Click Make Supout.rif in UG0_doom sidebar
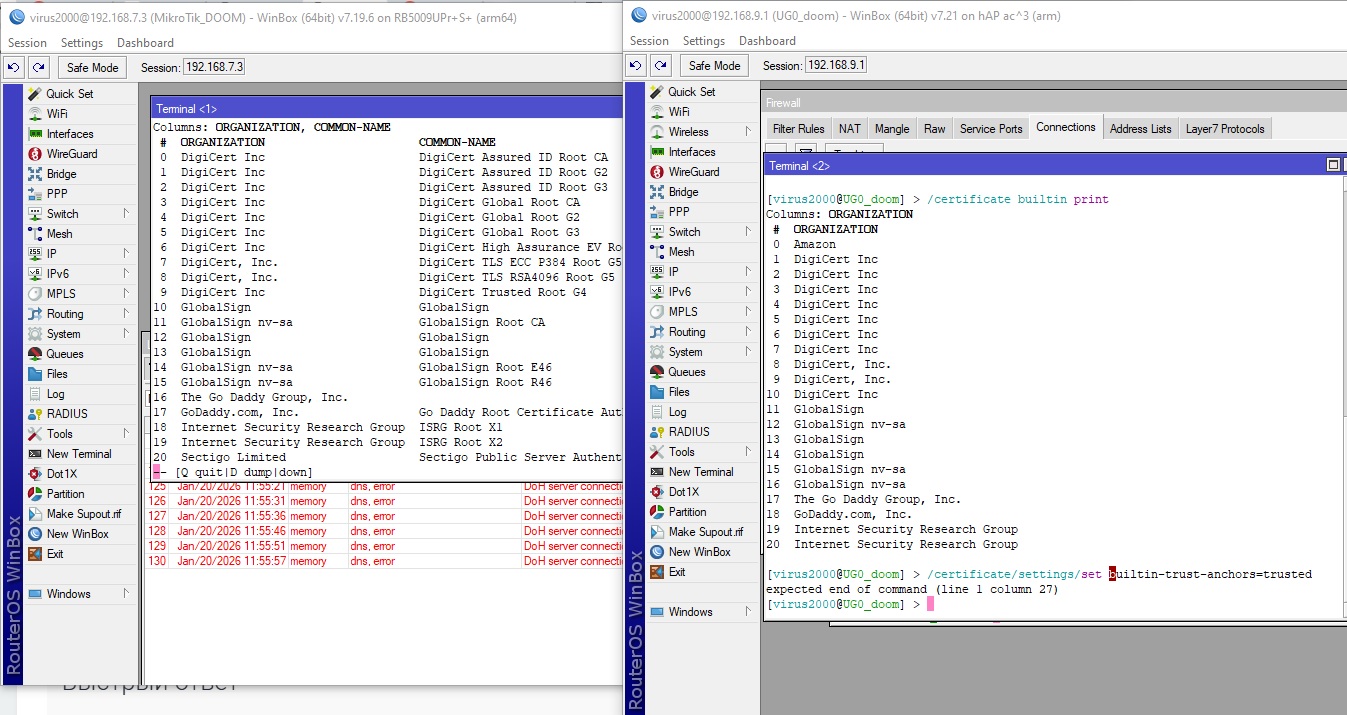Viewport: 1347px width, 715px height. [706, 532]
